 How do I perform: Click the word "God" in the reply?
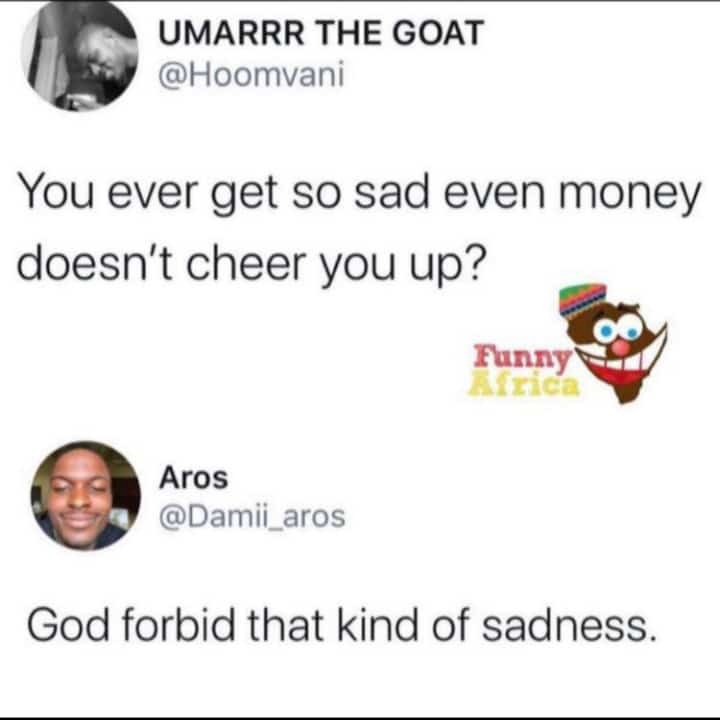[68, 625]
